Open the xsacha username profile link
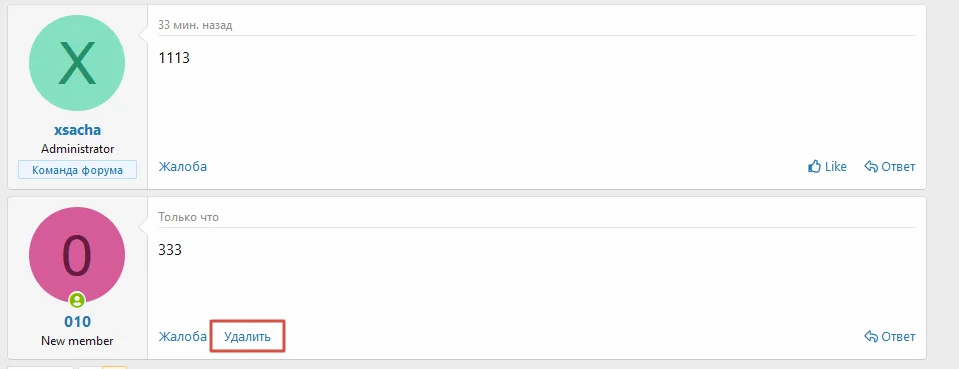This screenshot has width=959, height=369. click(78, 130)
